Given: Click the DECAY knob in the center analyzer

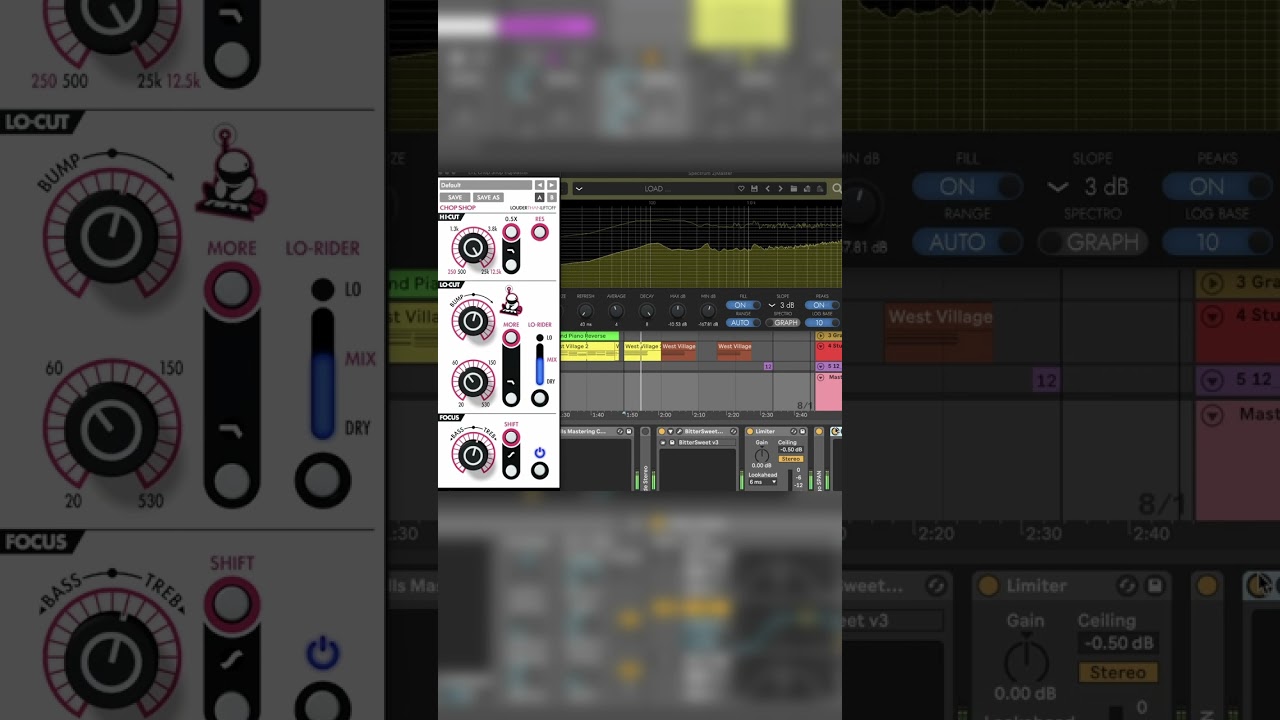Looking at the screenshot, I should tap(647, 311).
